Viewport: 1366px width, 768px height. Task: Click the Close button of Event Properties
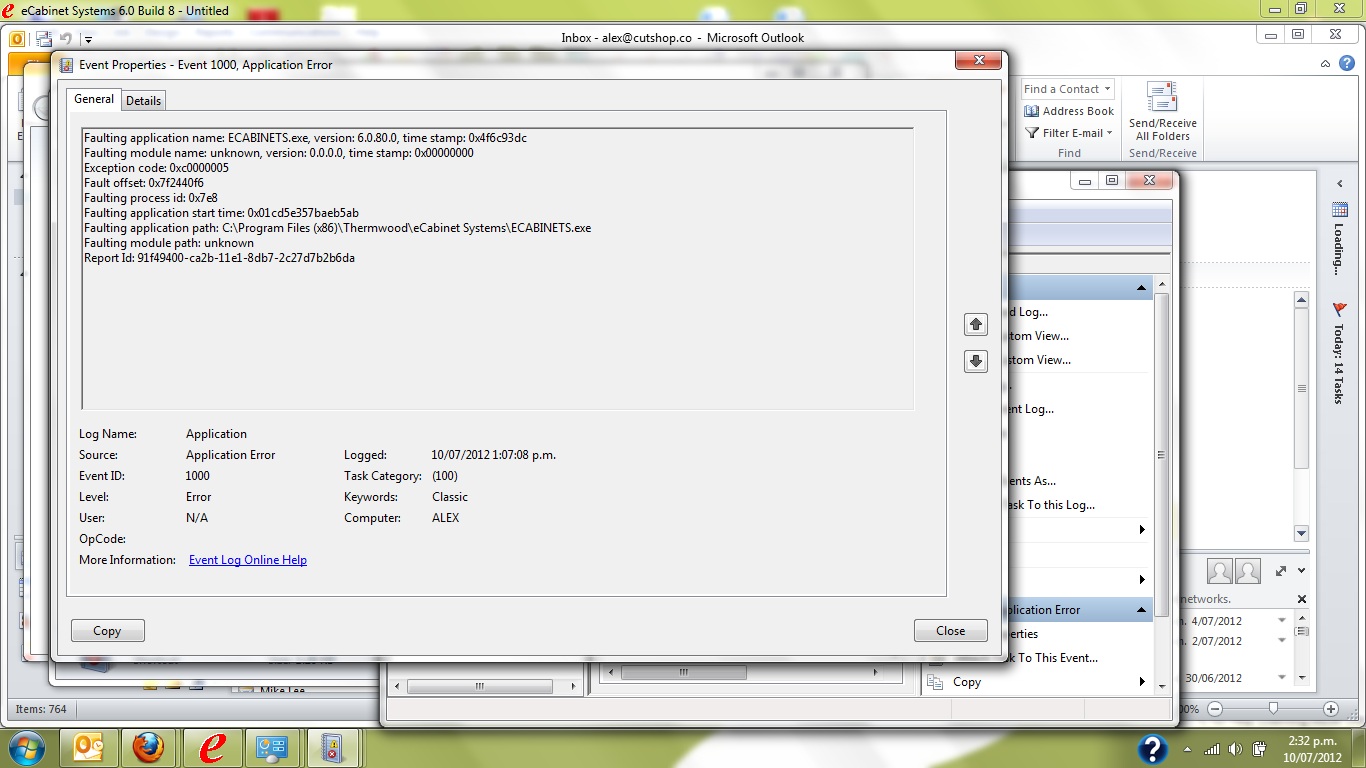point(950,631)
